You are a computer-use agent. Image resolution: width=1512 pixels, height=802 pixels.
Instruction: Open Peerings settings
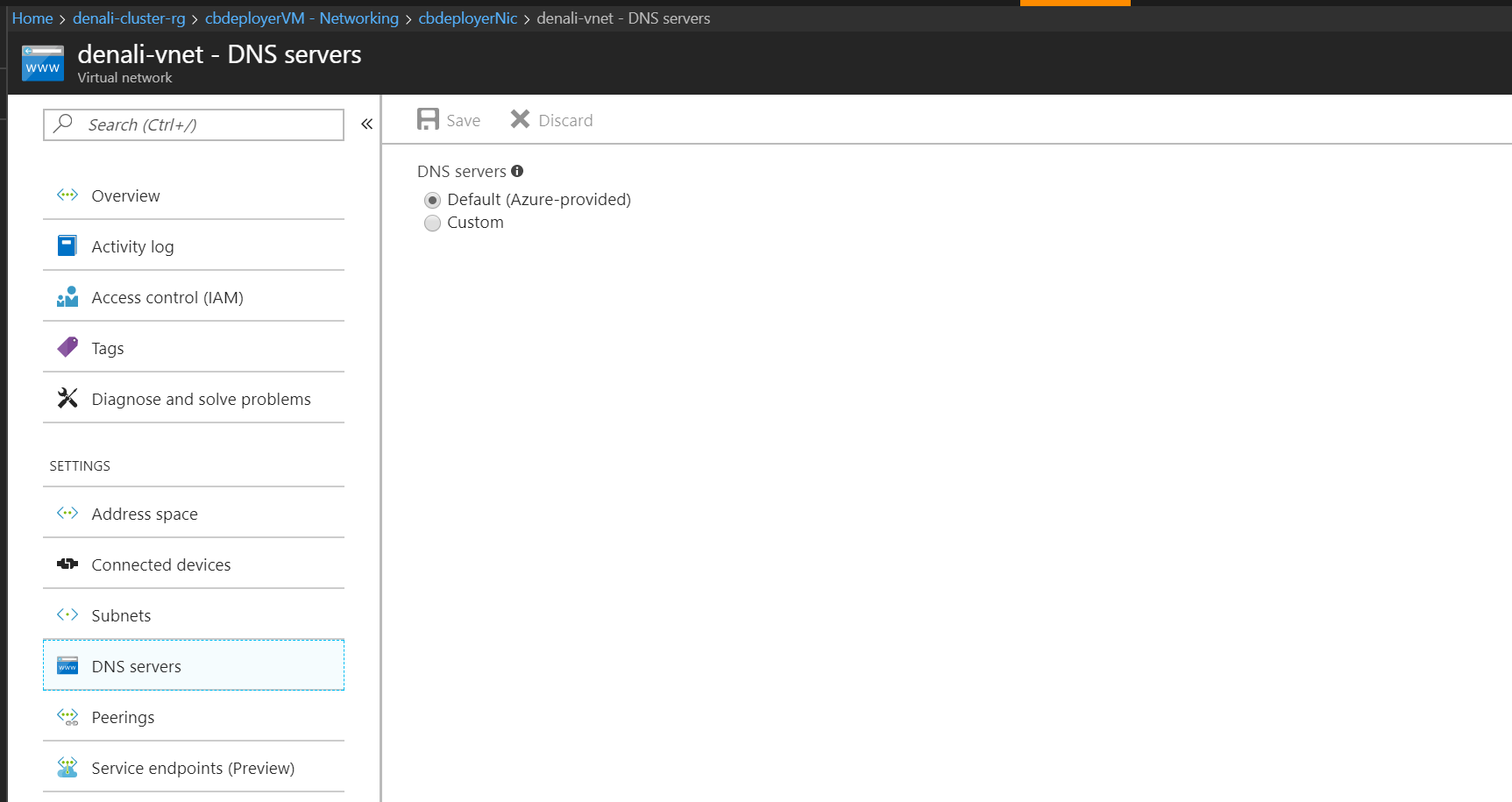pos(194,717)
